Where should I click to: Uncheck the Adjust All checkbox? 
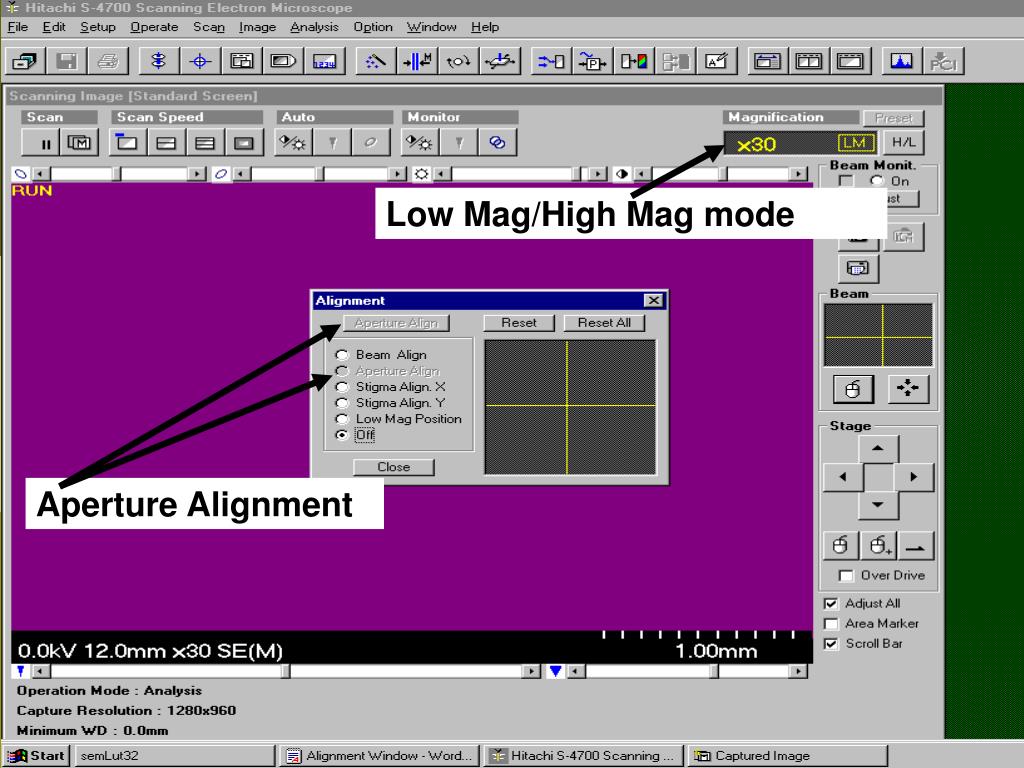[x=831, y=603]
